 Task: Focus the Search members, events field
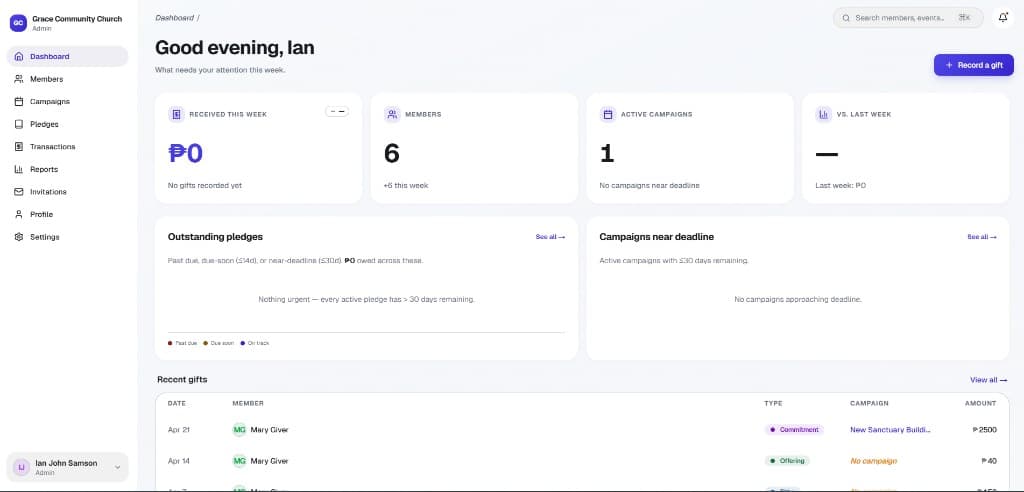click(908, 18)
